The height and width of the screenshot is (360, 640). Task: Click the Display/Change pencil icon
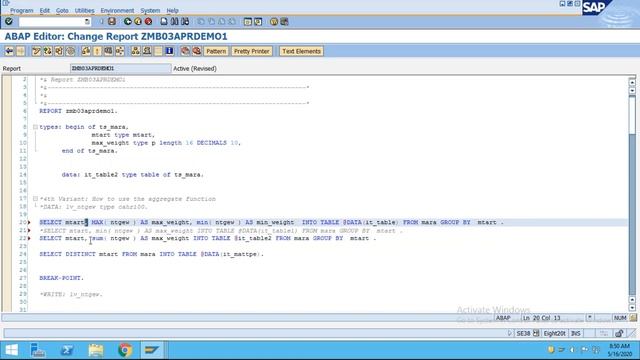36,51
